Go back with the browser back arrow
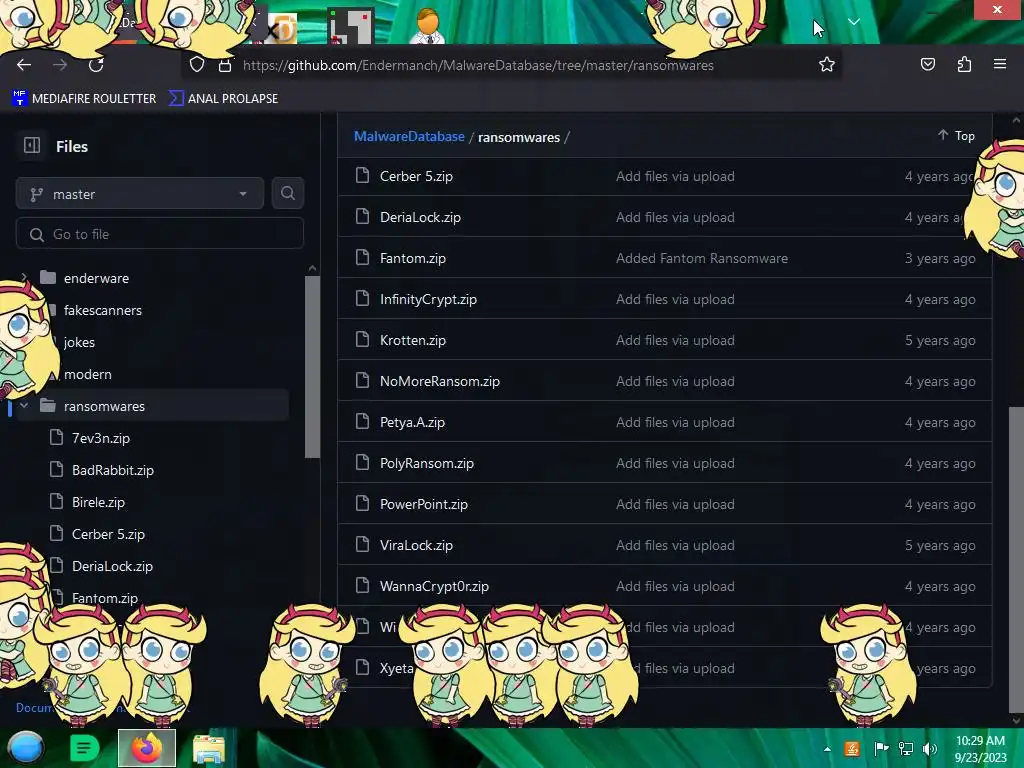1024x768 pixels. pyautogui.click(x=24, y=65)
